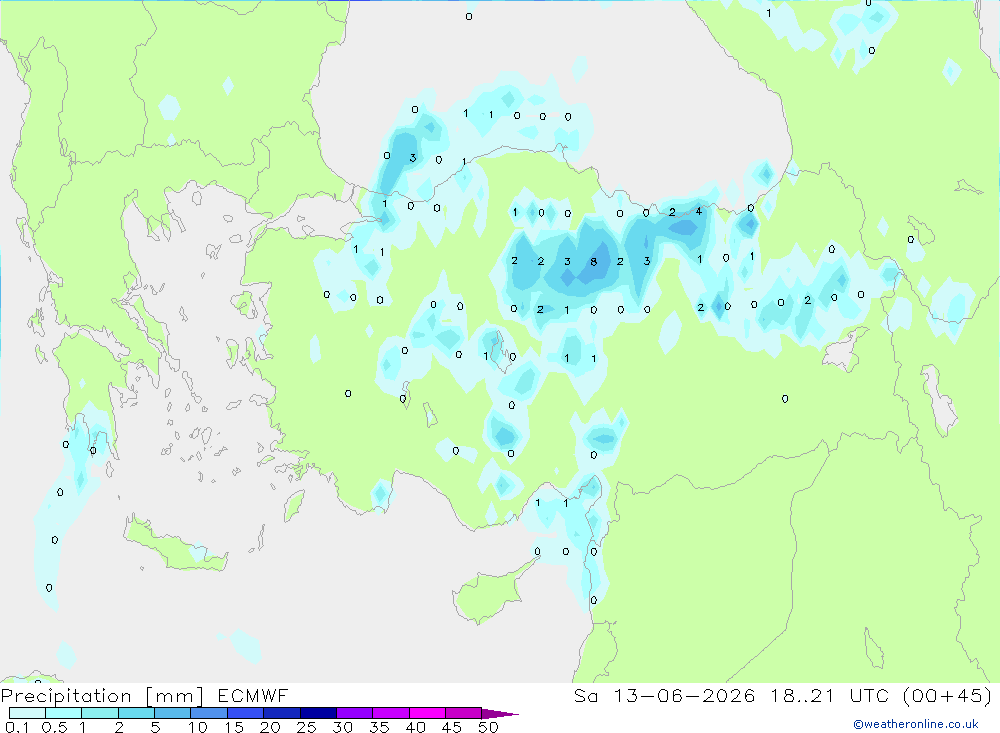Click the above-50 arrow tip of legend
Screen dimensions: 1000x733
[x=500, y=714]
